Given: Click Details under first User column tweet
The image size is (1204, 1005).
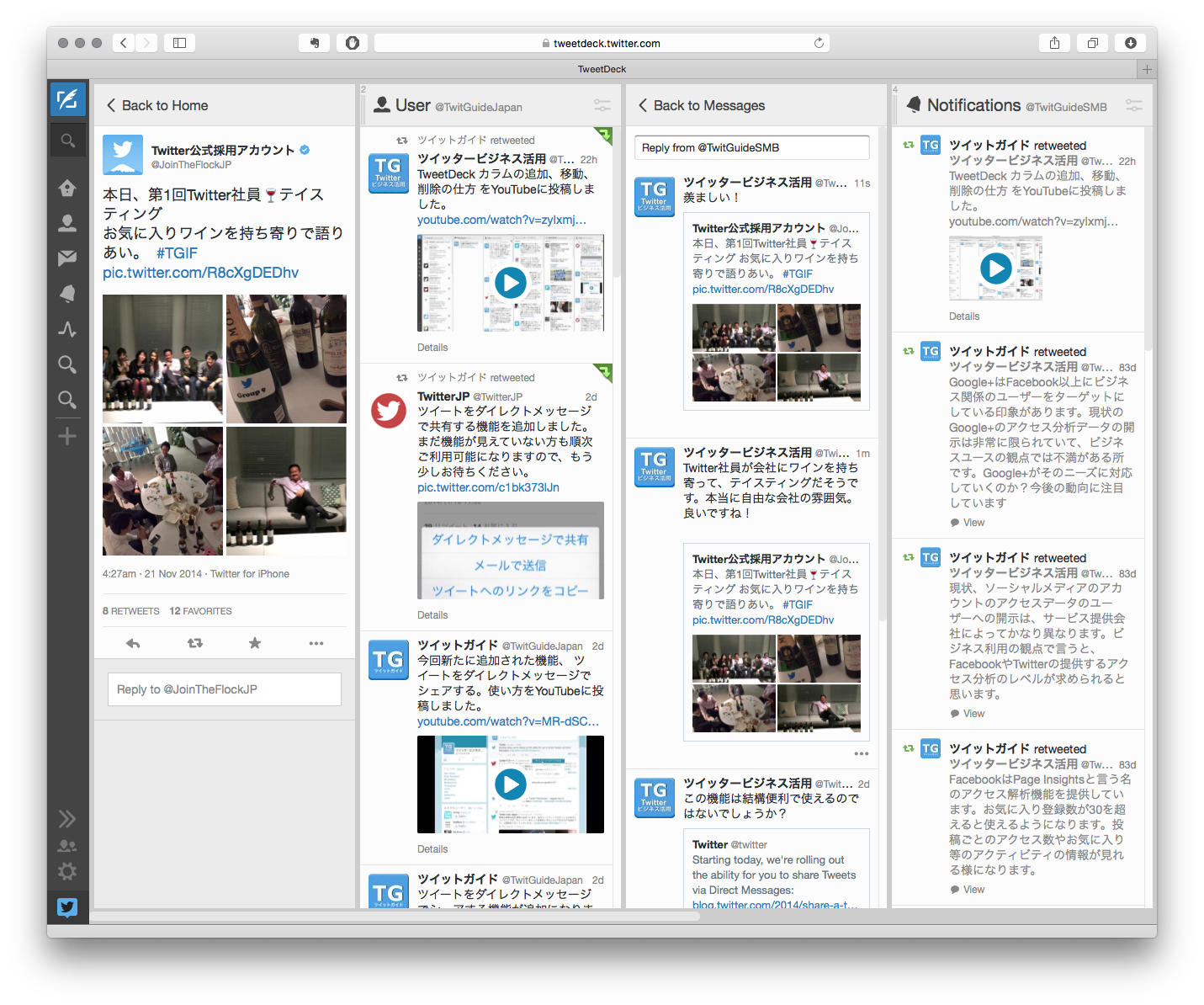Looking at the screenshot, I should coord(432,348).
